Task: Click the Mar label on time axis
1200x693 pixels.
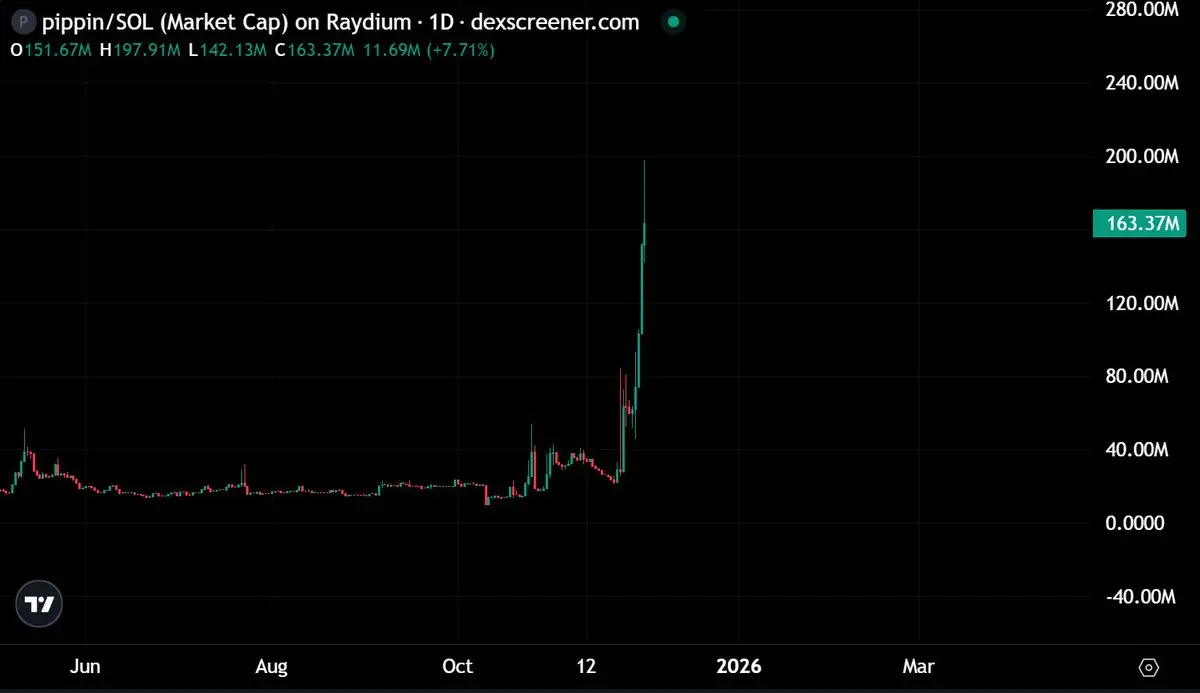Action: point(918,666)
